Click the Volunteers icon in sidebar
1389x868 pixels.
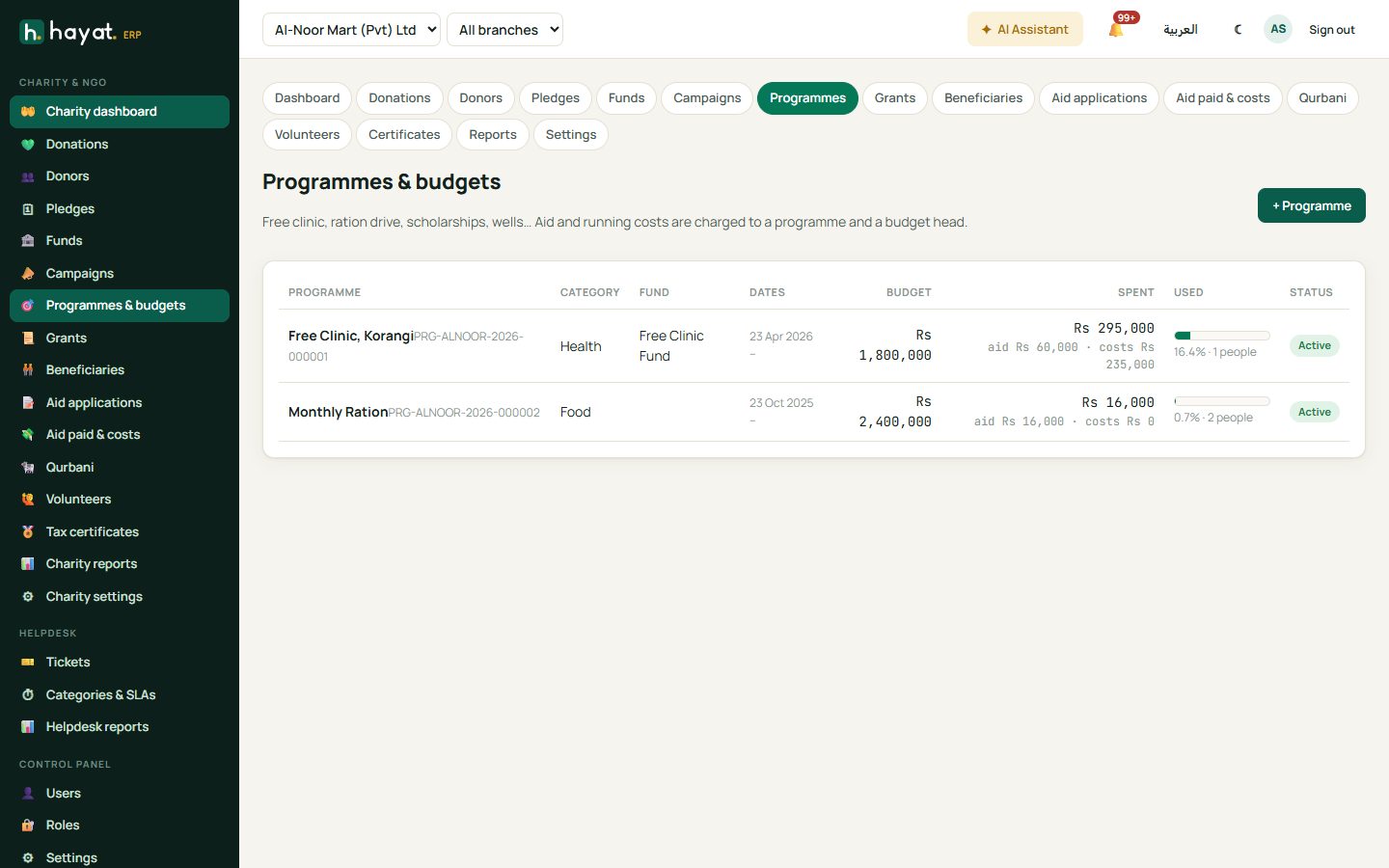(x=28, y=500)
